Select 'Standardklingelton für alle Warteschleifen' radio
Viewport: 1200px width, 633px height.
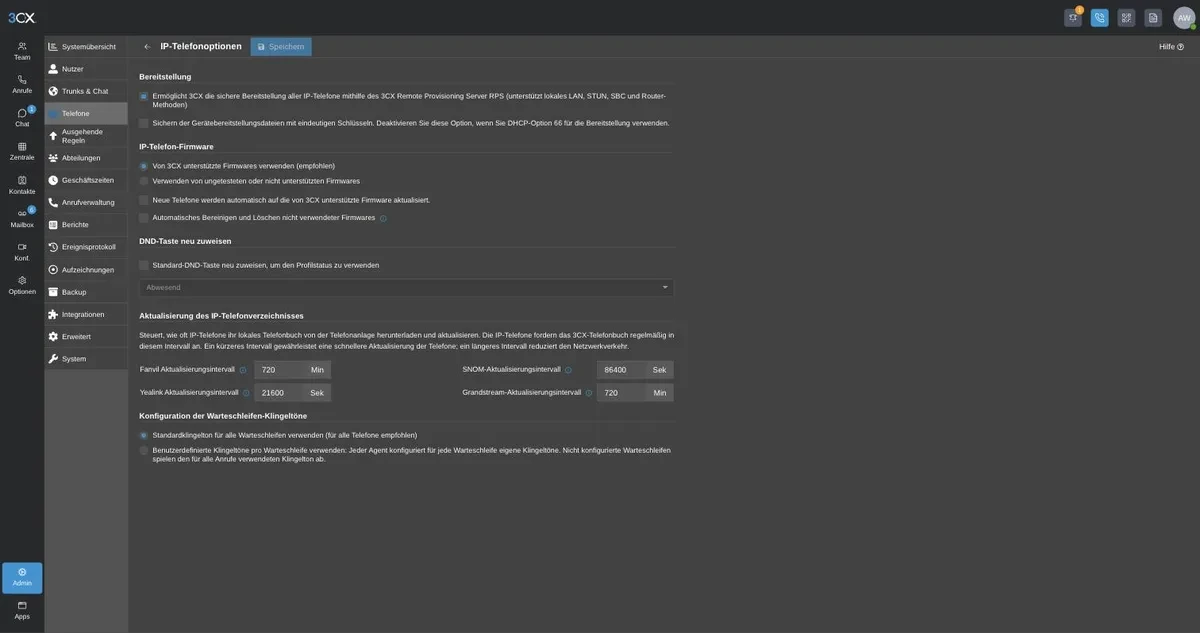(x=144, y=435)
